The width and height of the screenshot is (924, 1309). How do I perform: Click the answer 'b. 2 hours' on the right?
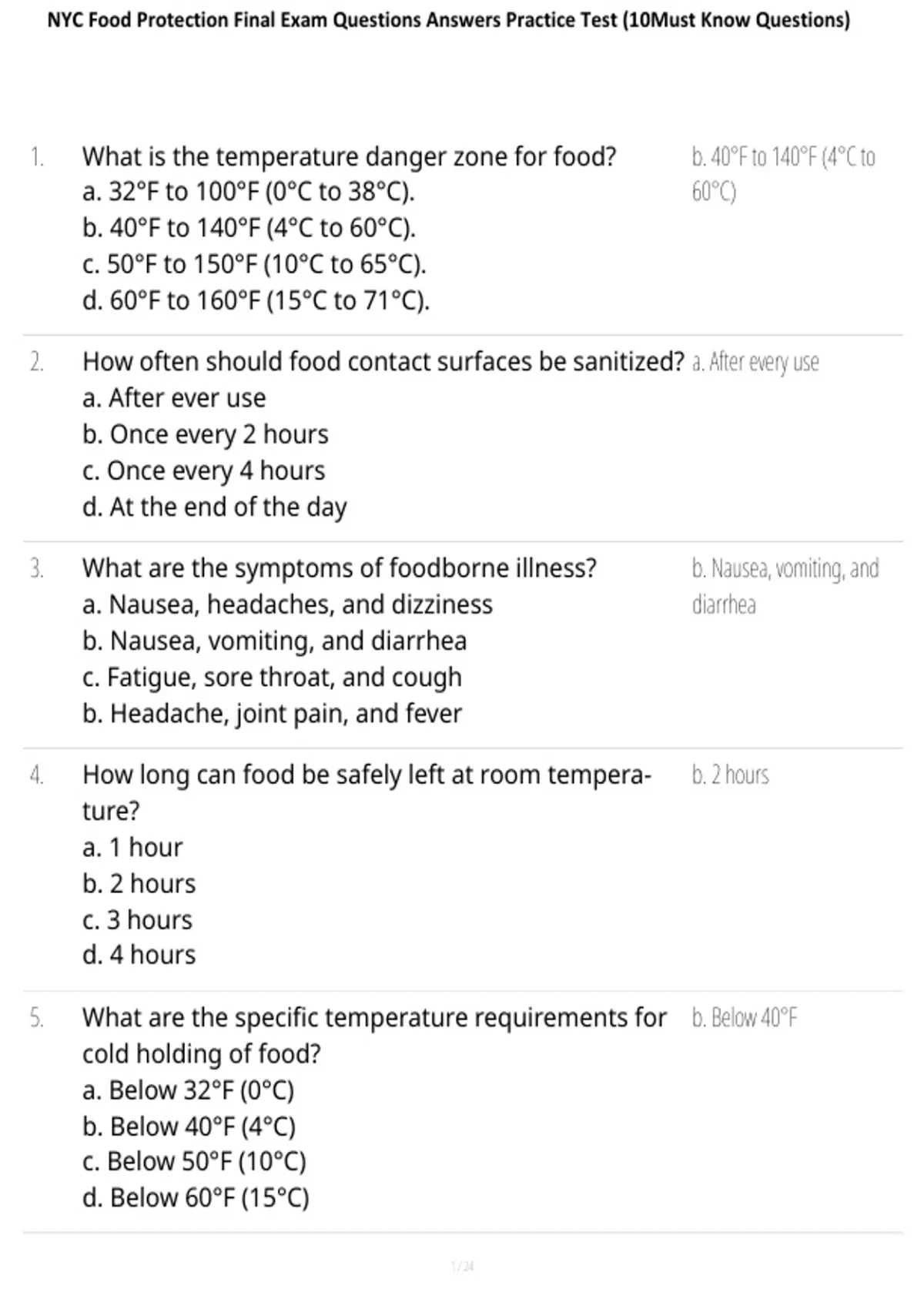(x=730, y=775)
